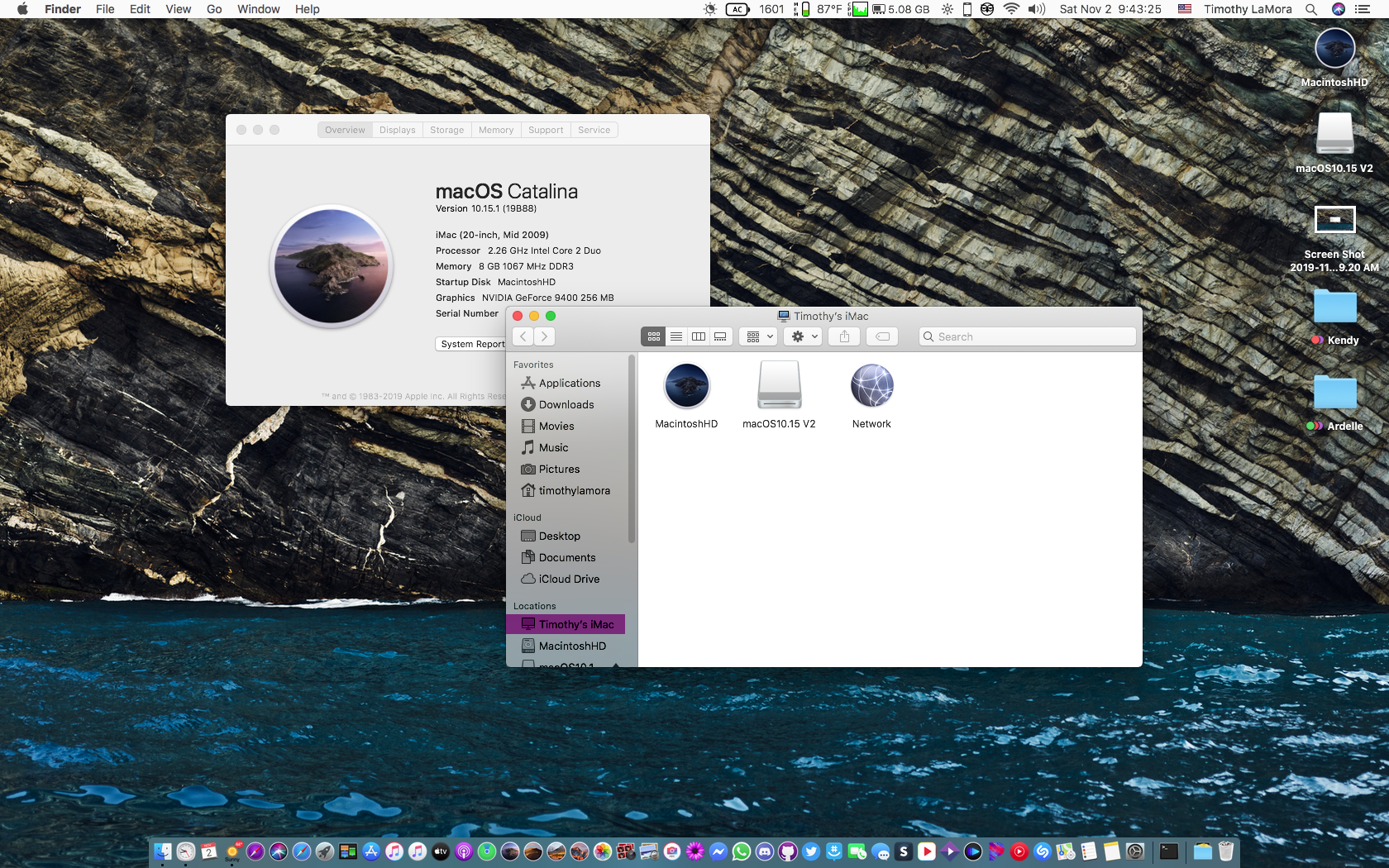Switch to the Storage tab
Image resolution: width=1389 pixels, height=868 pixels.
click(x=446, y=130)
